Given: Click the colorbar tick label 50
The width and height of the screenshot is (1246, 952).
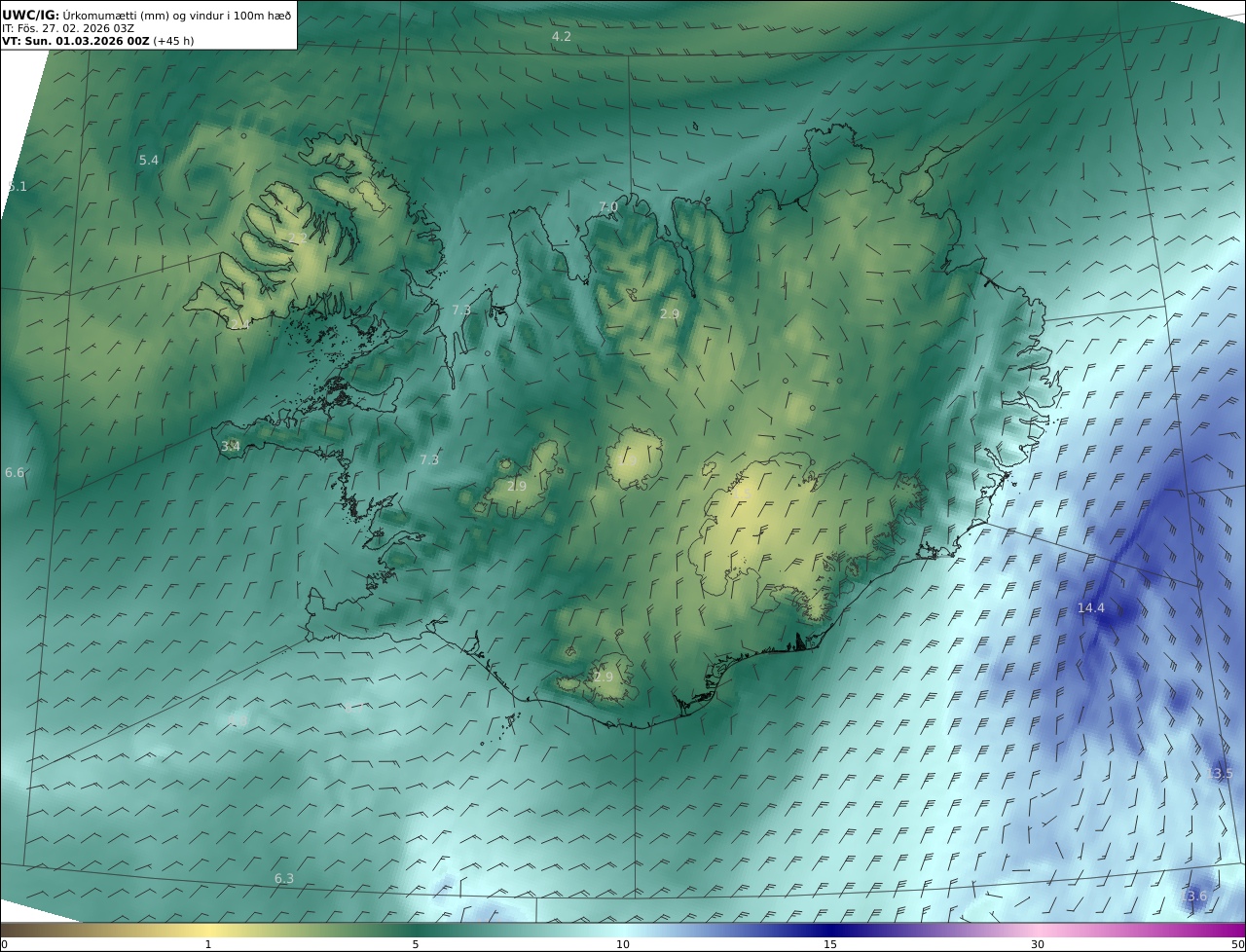Looking at the screenshot, I should (x=1238, y=944).
